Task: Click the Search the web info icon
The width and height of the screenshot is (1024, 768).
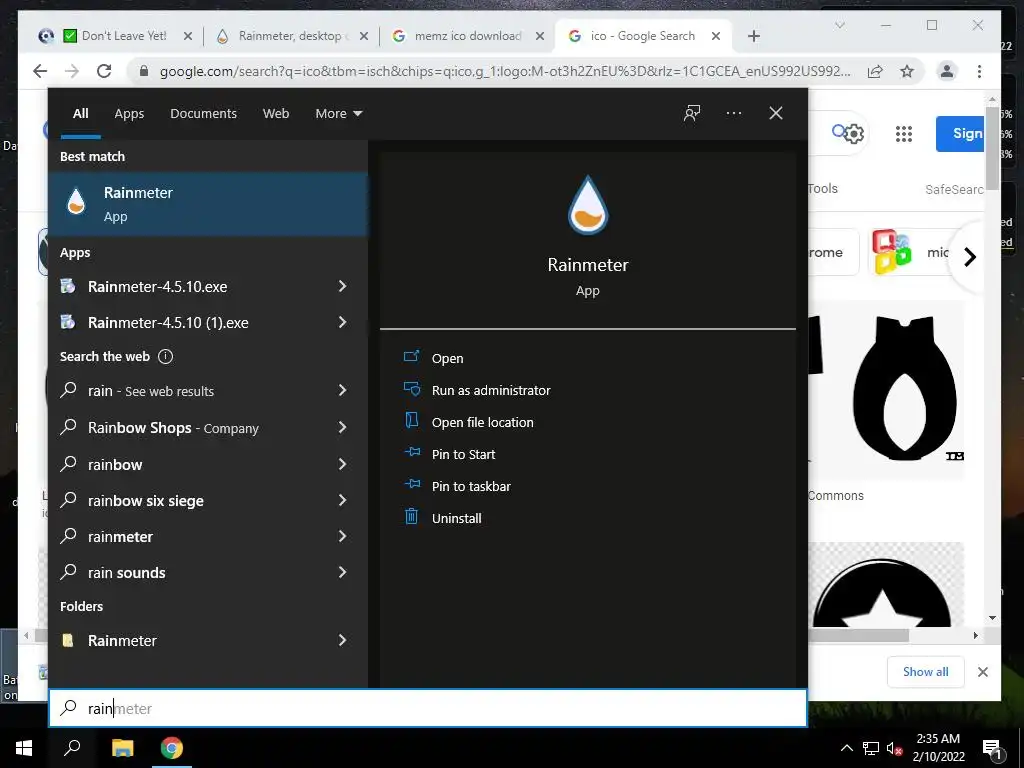Action: click(x=166, y=357)
